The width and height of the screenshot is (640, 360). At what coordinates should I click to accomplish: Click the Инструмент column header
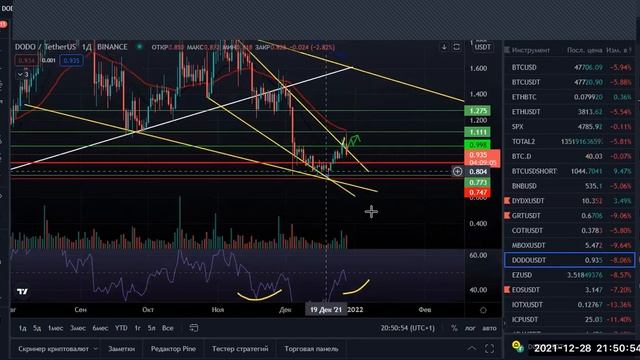(531, 50)
